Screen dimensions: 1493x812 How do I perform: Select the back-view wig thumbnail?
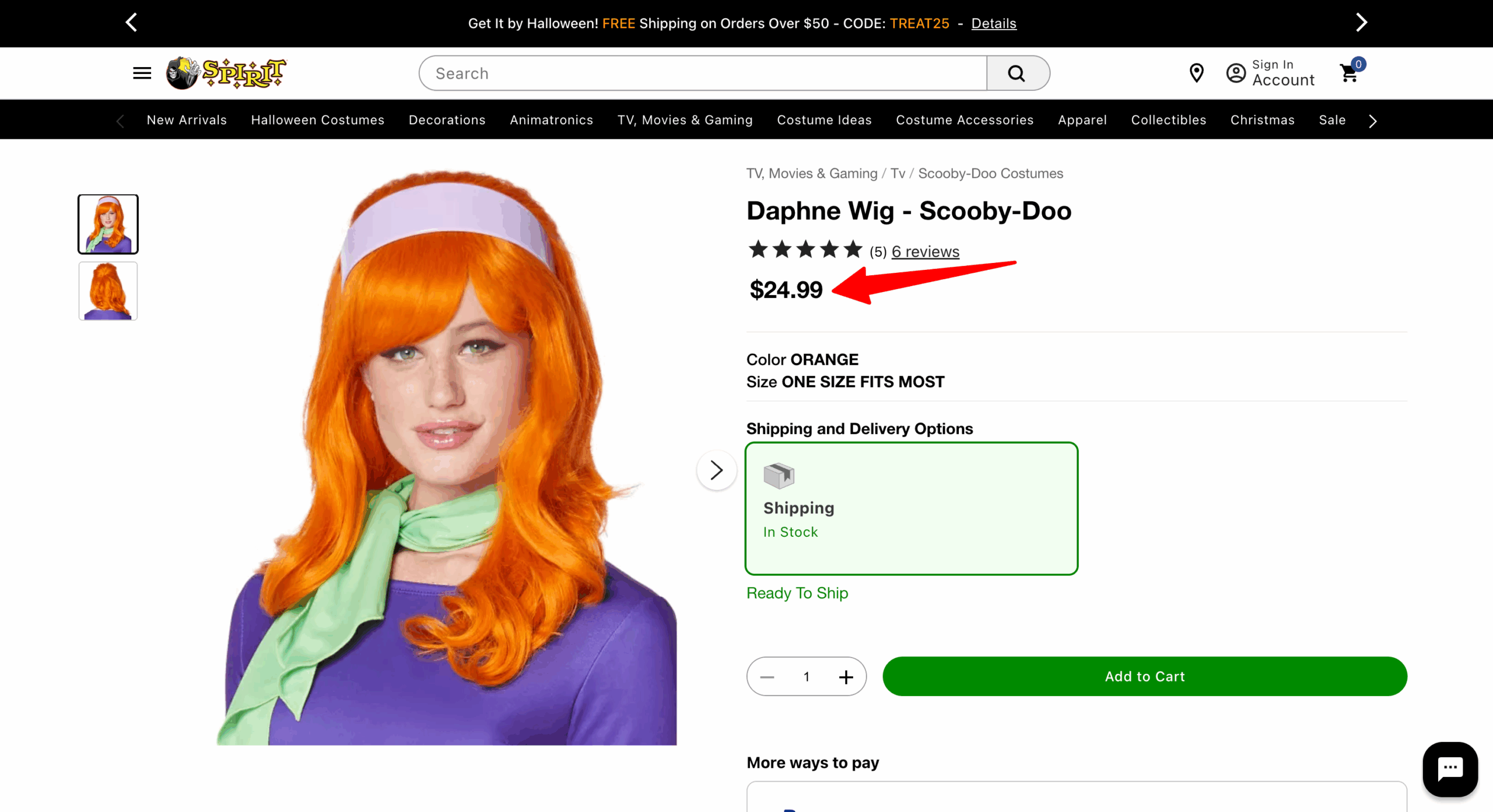coord(108,291)
